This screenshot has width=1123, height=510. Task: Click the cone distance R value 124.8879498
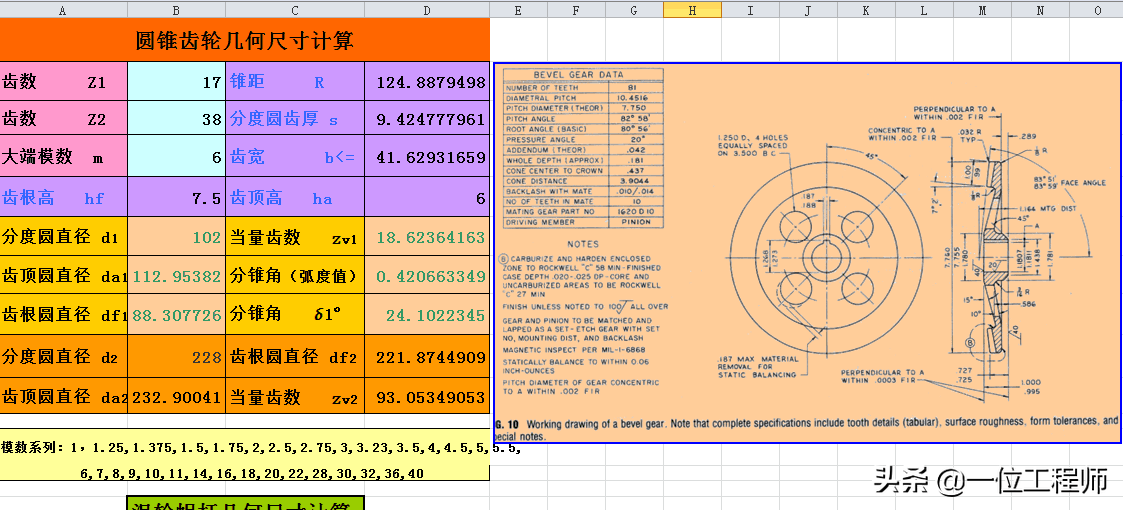(x=427, y=81)
